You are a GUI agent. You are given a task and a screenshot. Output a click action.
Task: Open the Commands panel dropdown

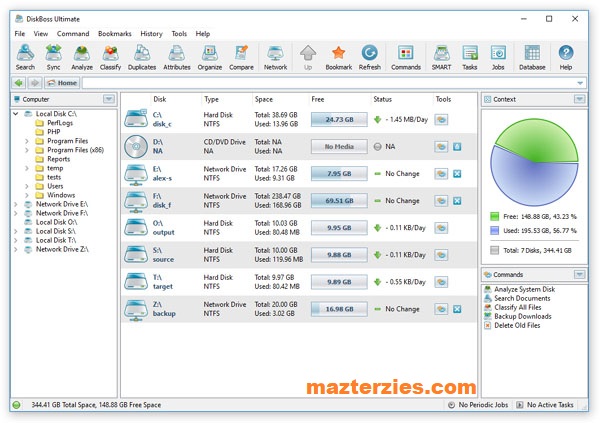pos(579,274)
